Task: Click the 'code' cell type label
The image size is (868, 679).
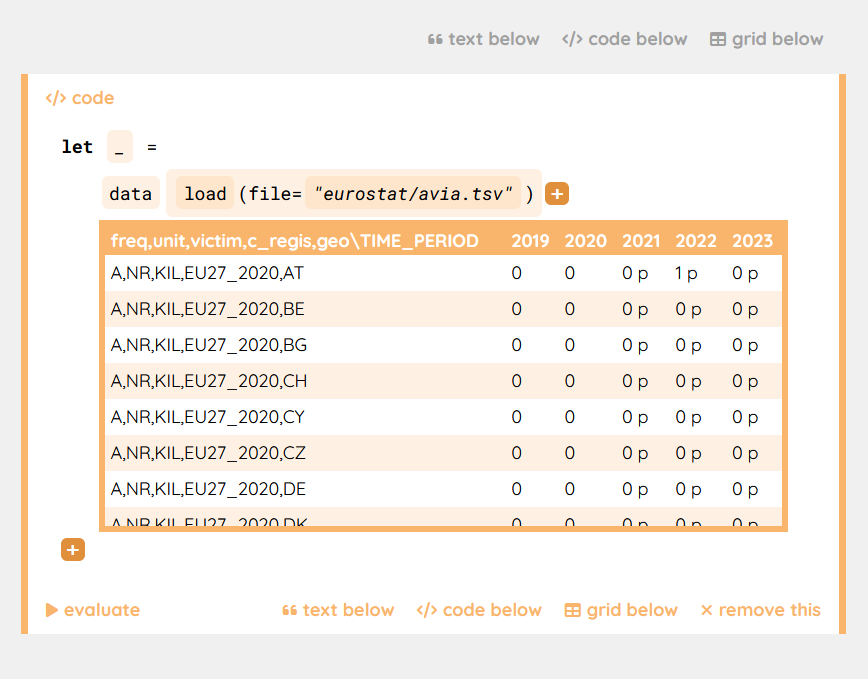Action: click(80, 98)
